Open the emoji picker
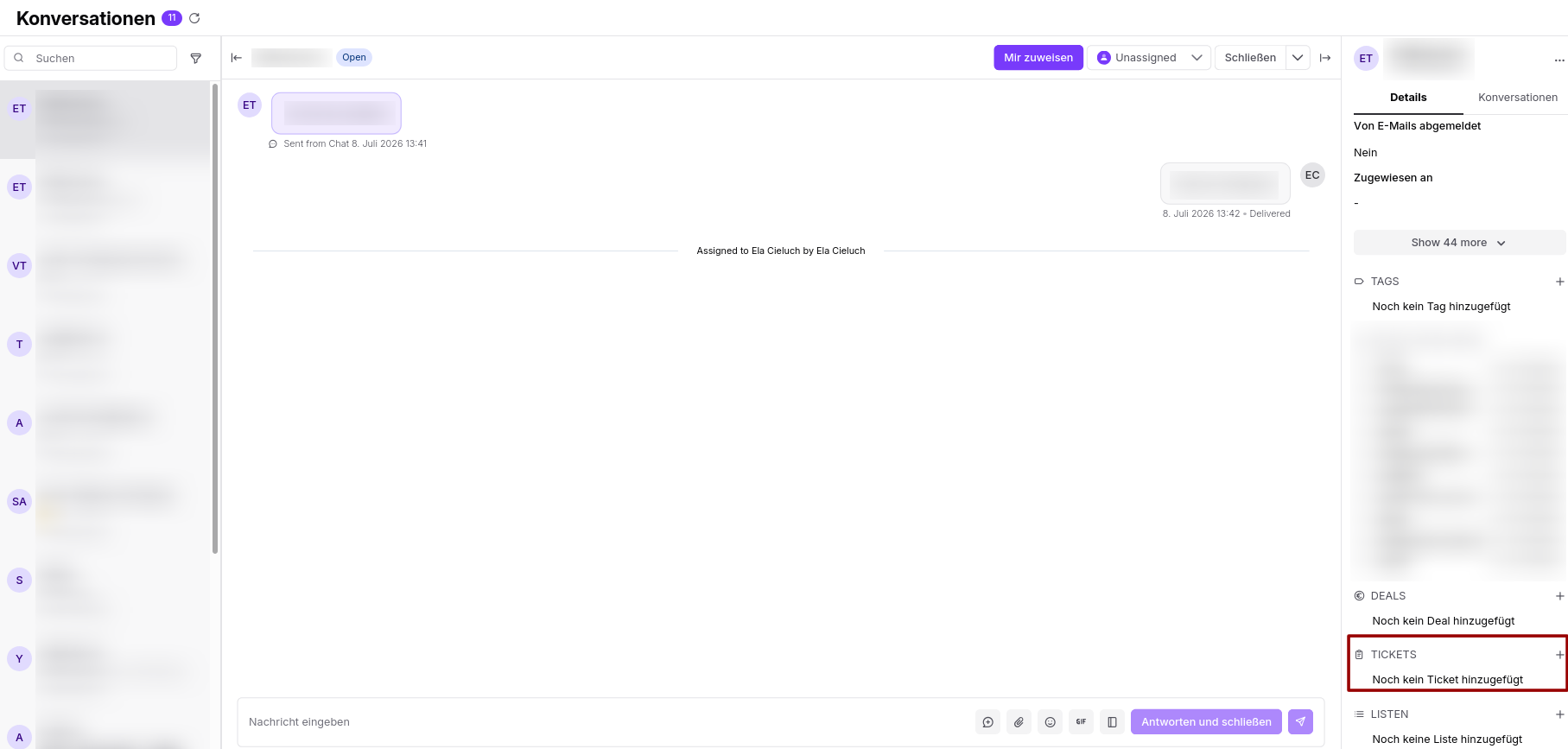Image resolution: width=1568 pixels, height=749 pixels. tap(1050, 722)
